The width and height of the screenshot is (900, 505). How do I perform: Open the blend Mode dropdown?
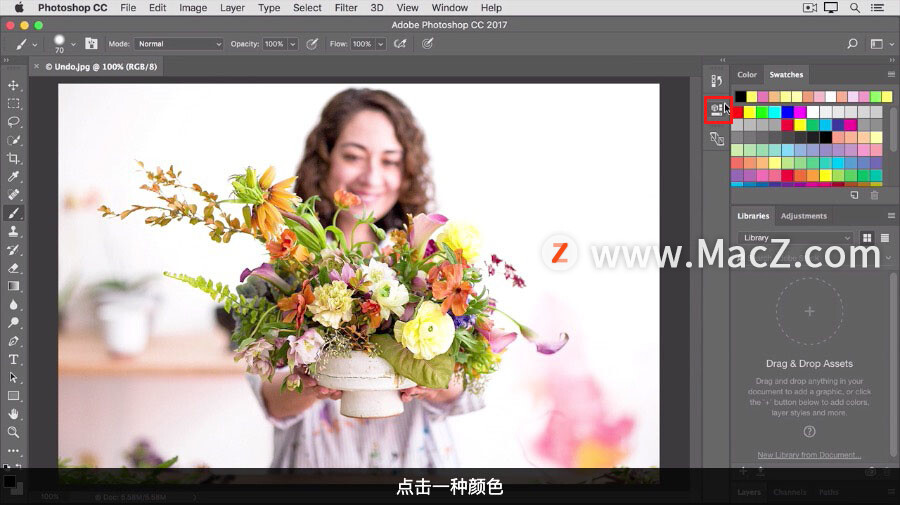pos(179,44)
